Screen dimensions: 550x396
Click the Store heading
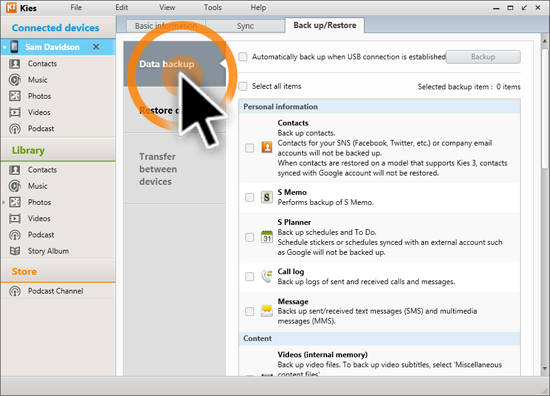point(24,271)
